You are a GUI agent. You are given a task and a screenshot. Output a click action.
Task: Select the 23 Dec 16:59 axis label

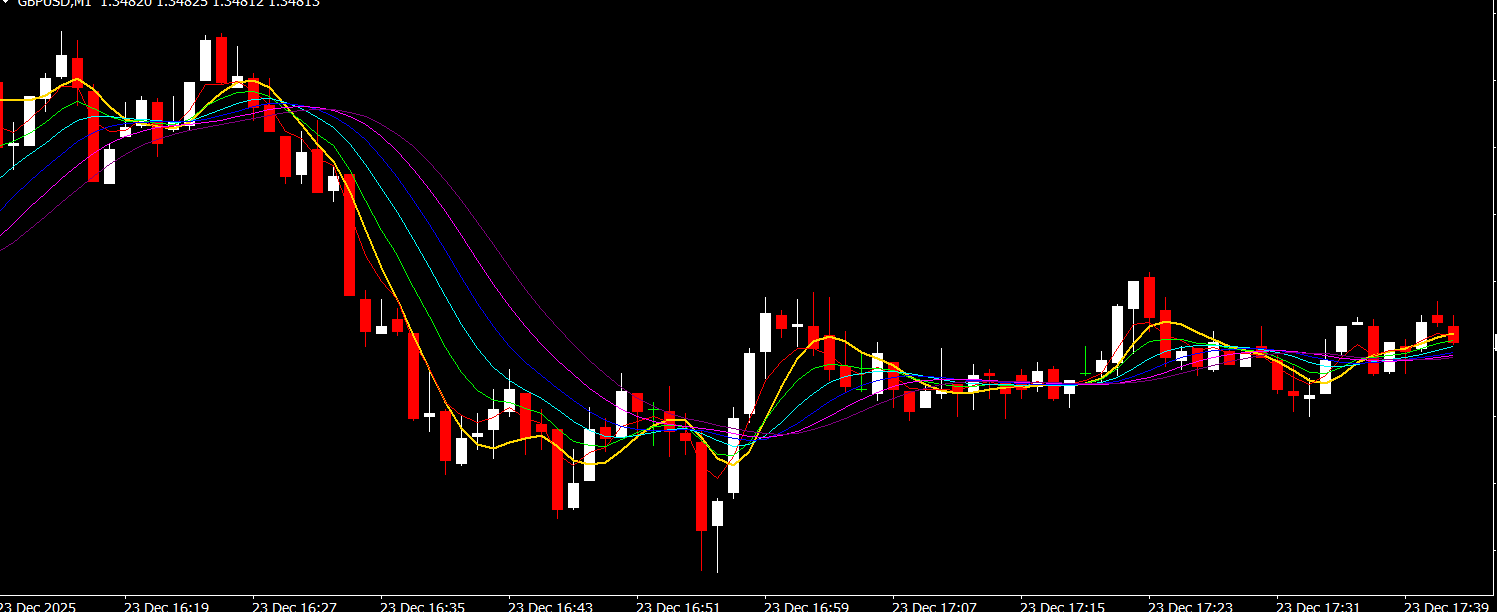tap(806, 606)
